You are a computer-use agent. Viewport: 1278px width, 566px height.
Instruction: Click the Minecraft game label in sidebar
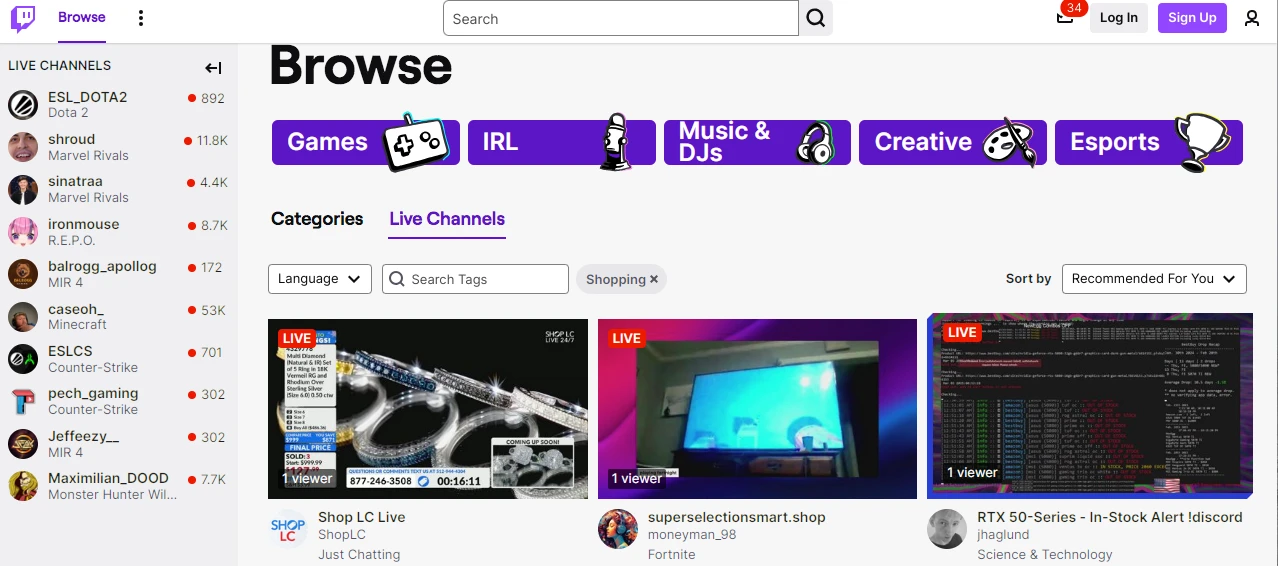(77, 325)
